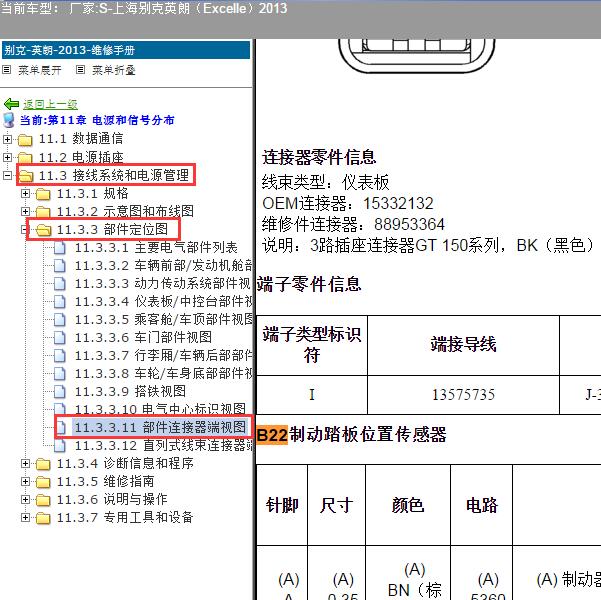Click folder icon of 11.1 数据通信

(x=25, y=139)
